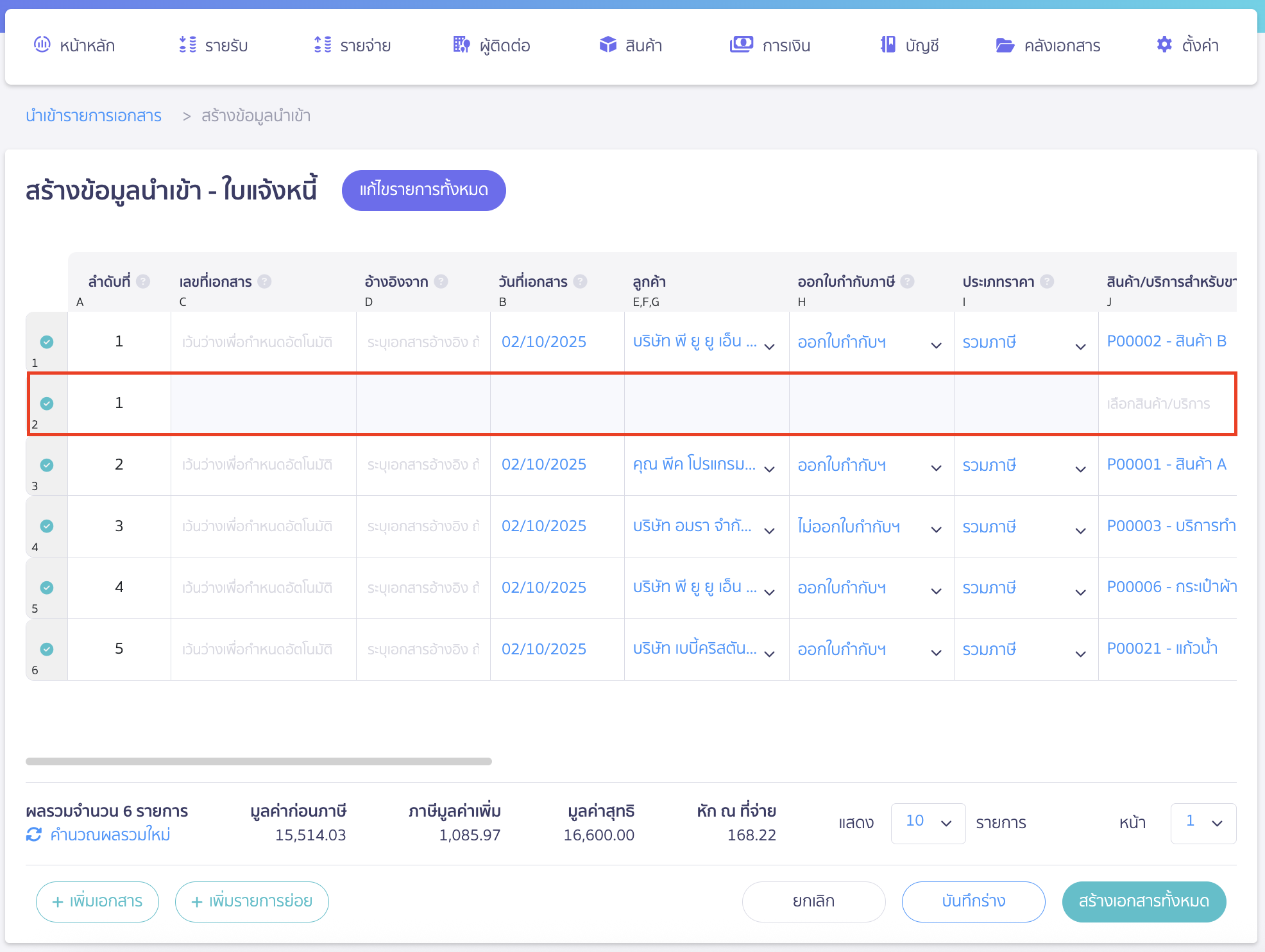
Task: Click the product box icon
Action: (x=607, y=45)
